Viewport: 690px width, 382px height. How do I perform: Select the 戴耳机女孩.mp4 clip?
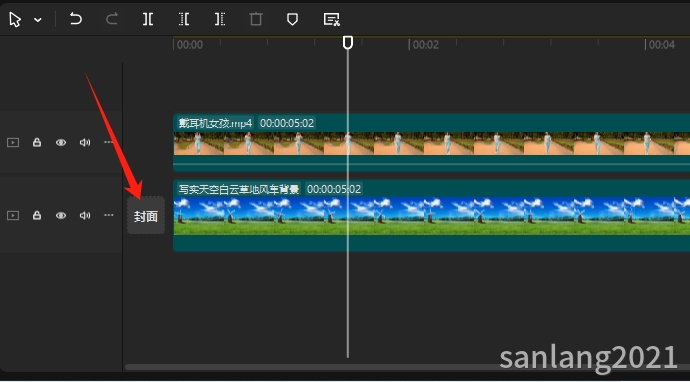coord(431,143)
